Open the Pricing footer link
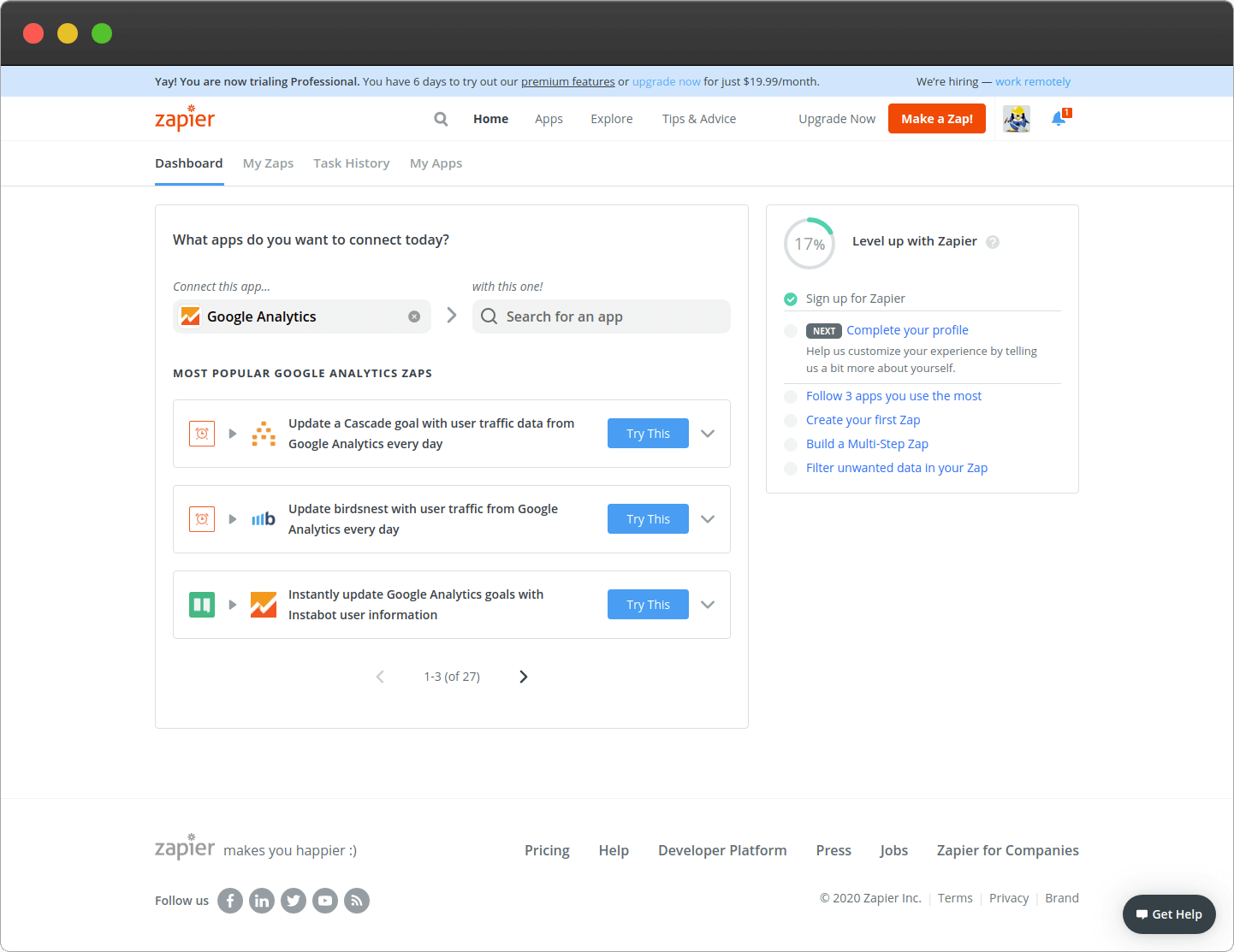Screen dimensions: 1234x952 point(547,850)
